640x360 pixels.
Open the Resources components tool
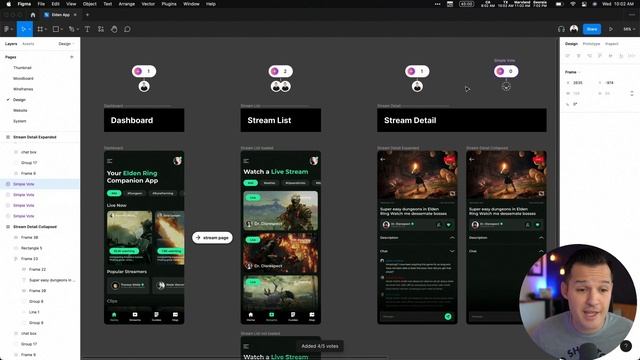click(x=100, y=29)
